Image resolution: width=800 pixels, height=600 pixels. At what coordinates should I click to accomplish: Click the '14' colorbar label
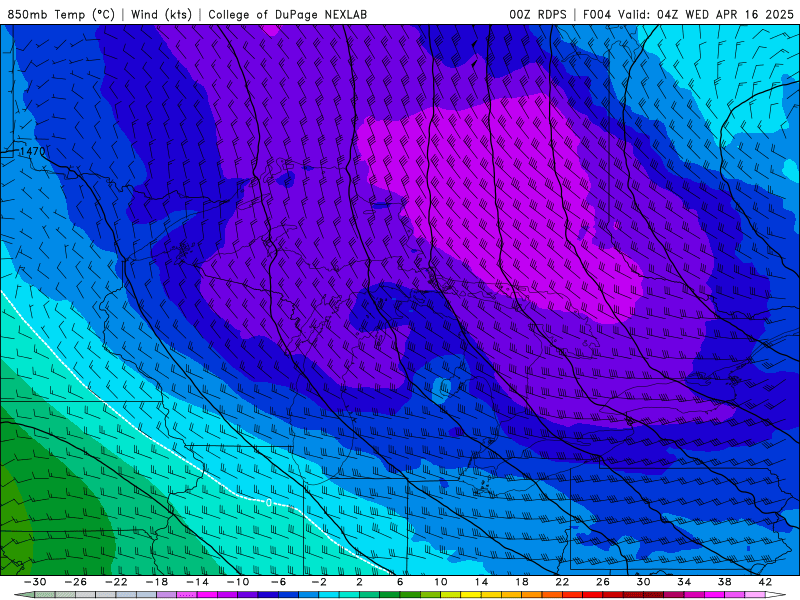point(481,582)
